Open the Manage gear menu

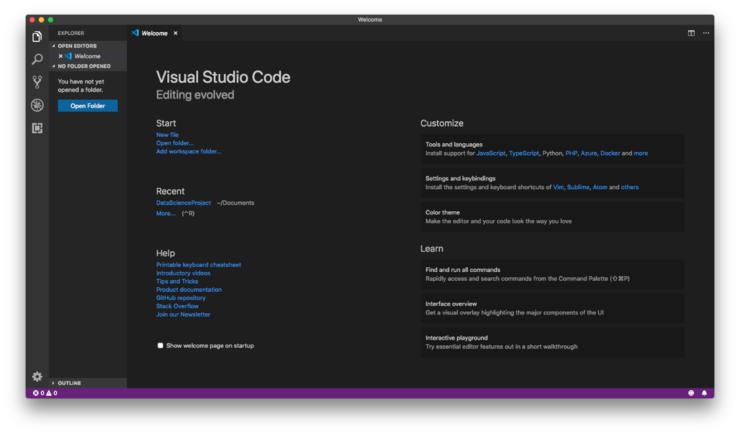click(x=37, y=376)
